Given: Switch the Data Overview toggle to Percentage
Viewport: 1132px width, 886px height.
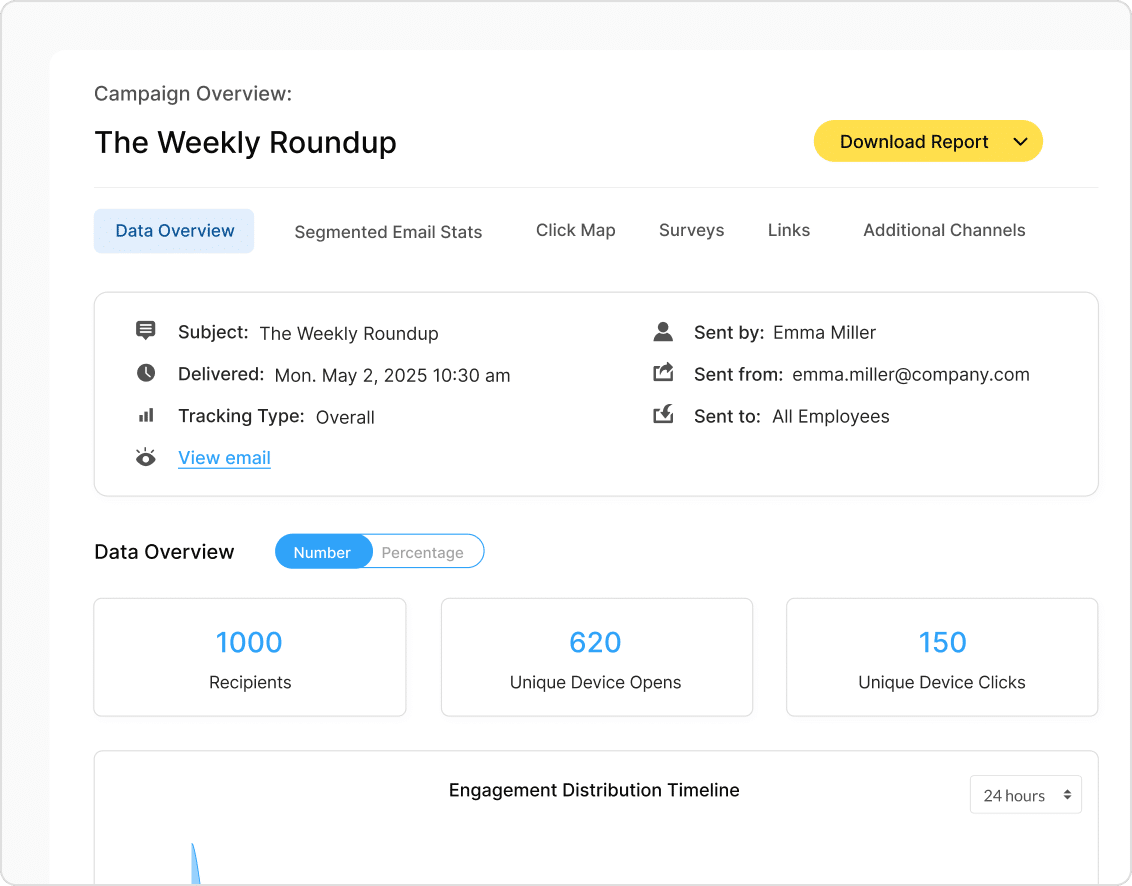Looking at the screenshot, I should coord(423,552).
